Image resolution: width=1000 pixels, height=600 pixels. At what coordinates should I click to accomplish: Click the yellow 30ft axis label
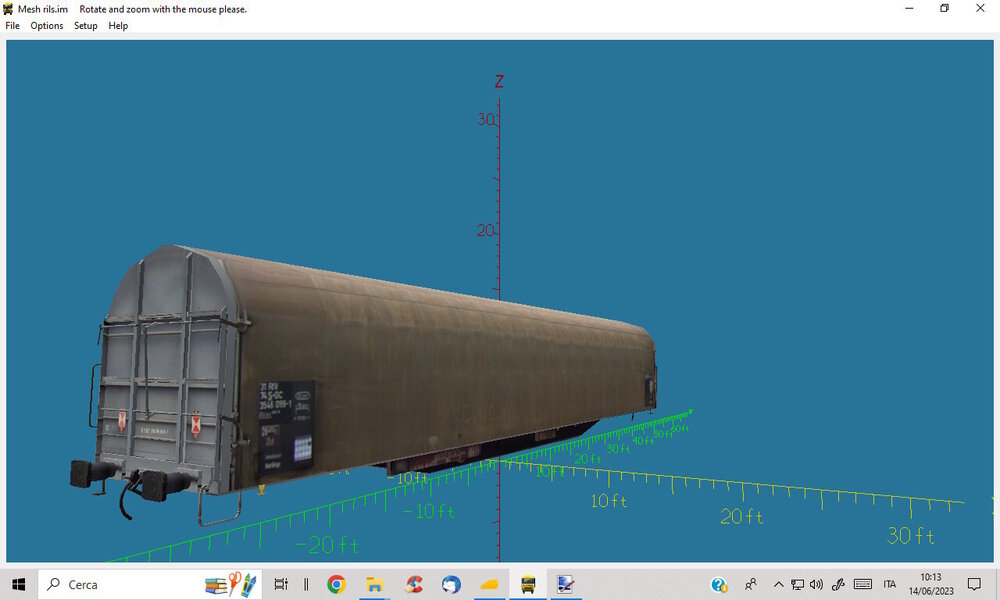[911, 536]
